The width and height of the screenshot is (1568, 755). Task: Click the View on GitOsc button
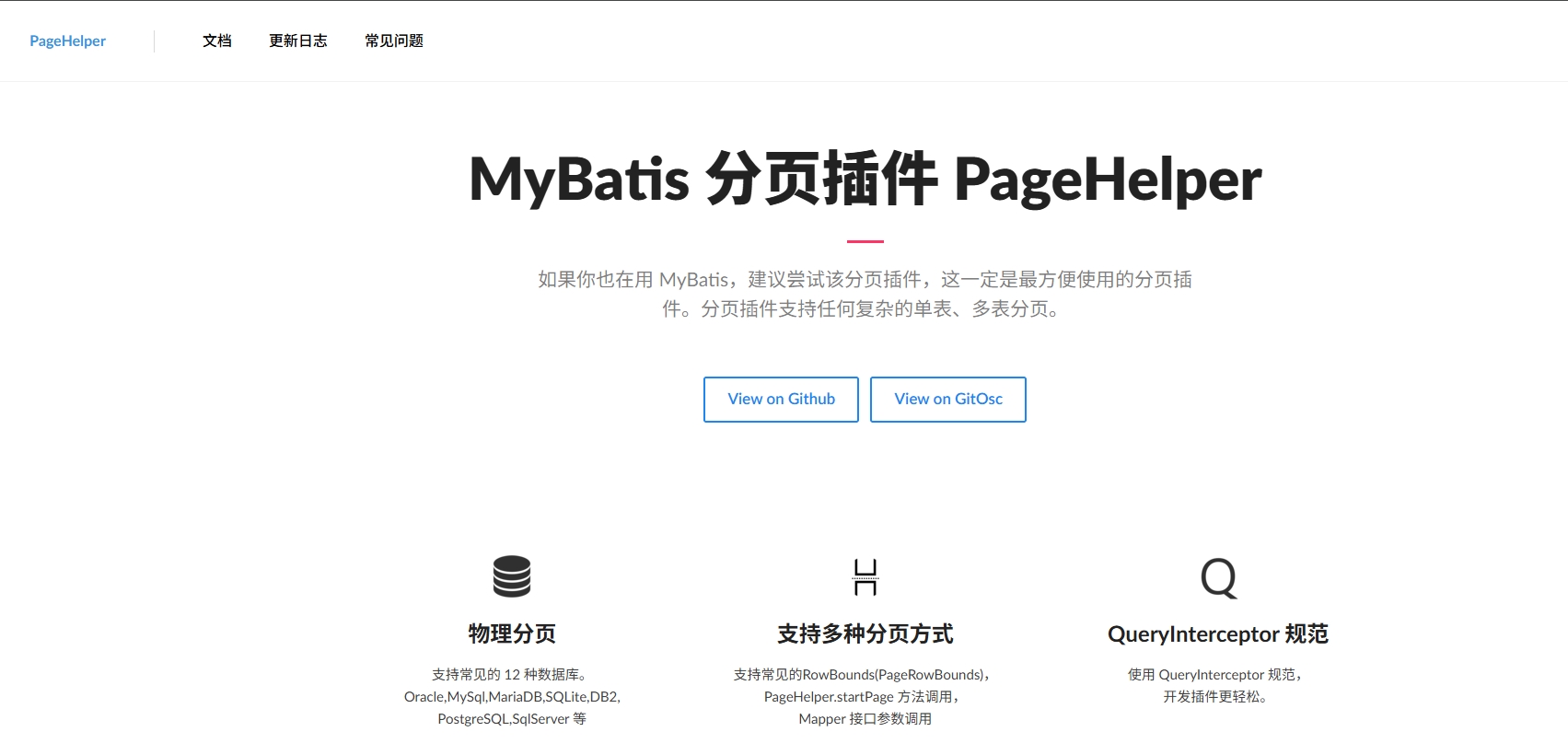pos(947,399)
